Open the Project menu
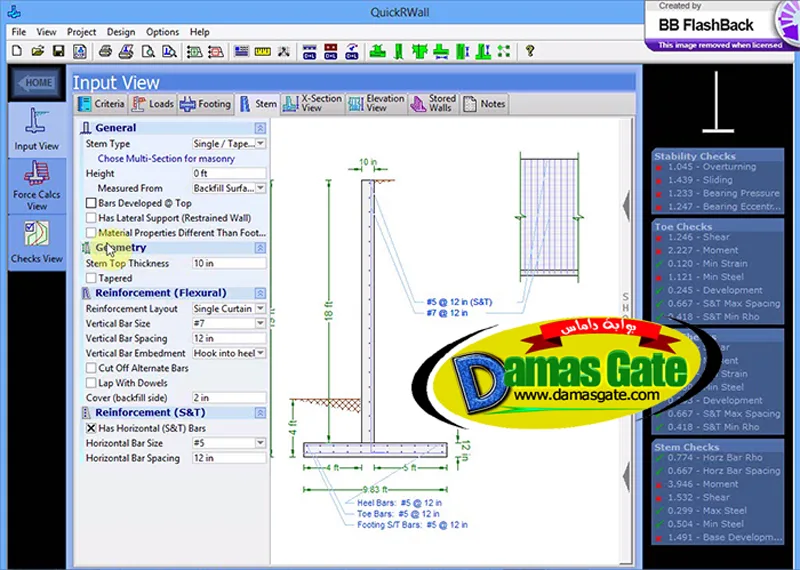 click(x=81, y=32)
